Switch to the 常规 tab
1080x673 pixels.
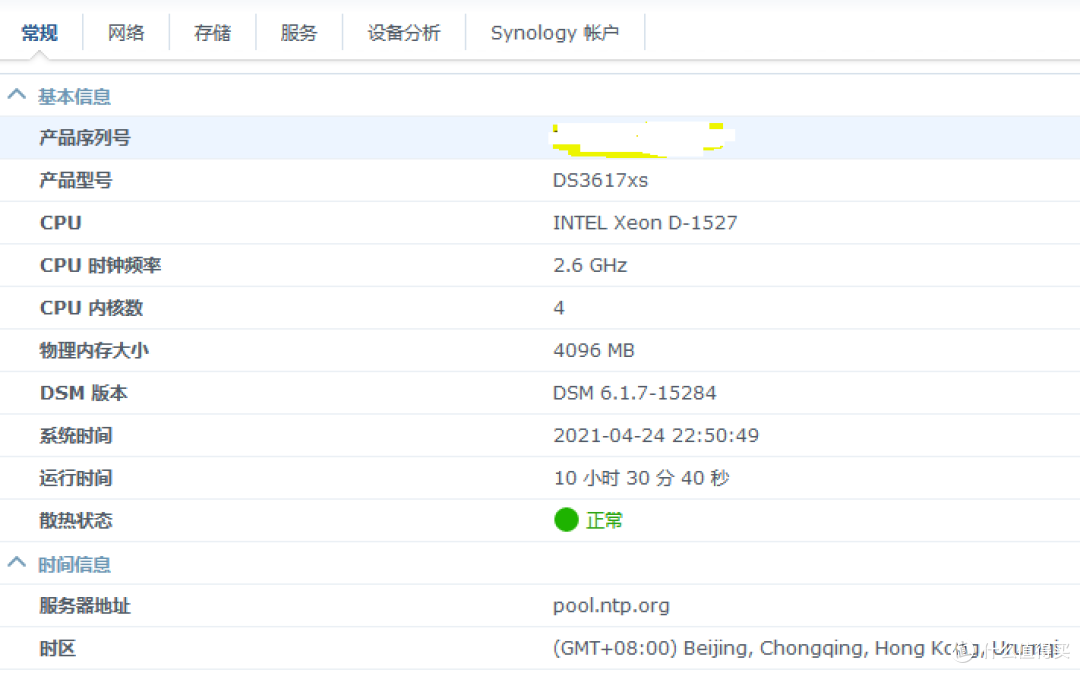pyautogui.click(x=40, y=33)
